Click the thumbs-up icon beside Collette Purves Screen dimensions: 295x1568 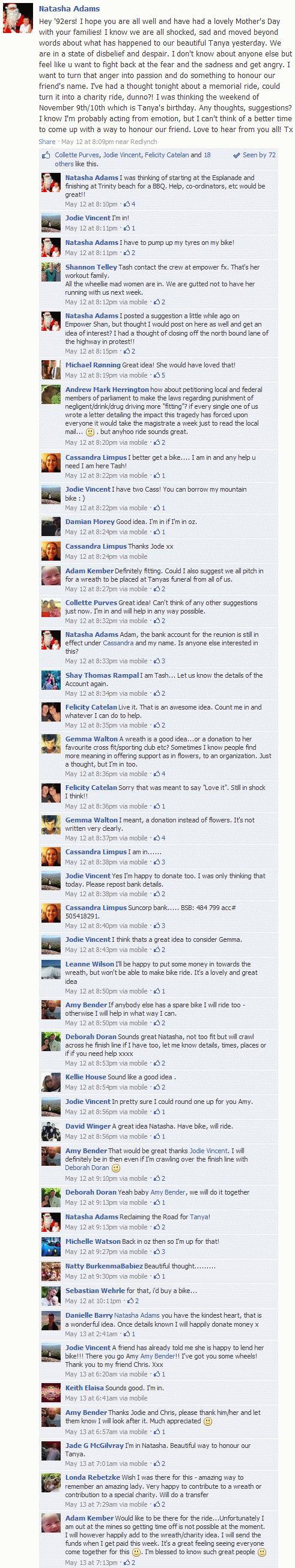46,156
